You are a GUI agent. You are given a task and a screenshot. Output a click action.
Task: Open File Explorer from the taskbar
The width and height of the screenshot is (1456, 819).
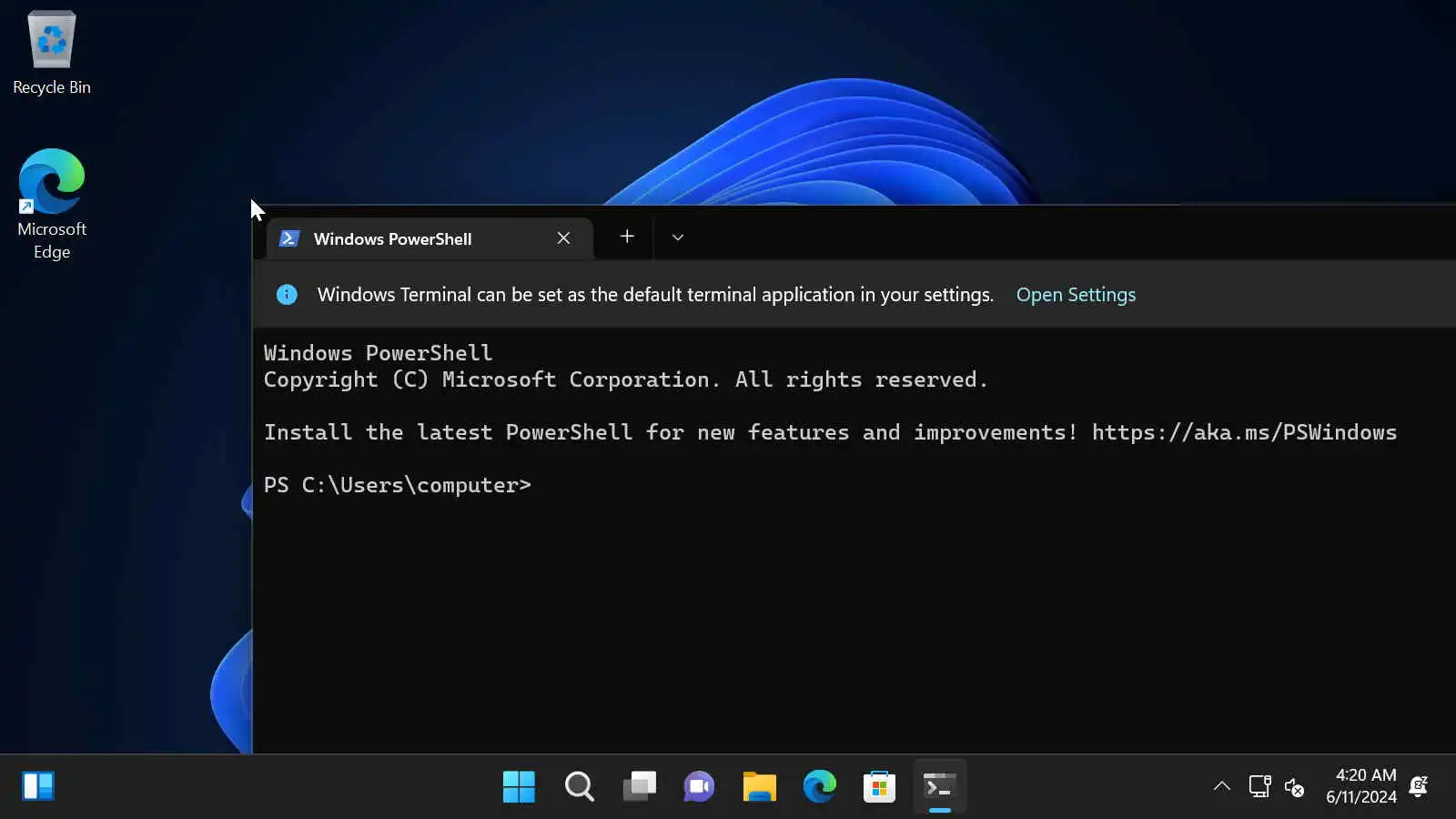pyautogui.click(x=759, y=786)
